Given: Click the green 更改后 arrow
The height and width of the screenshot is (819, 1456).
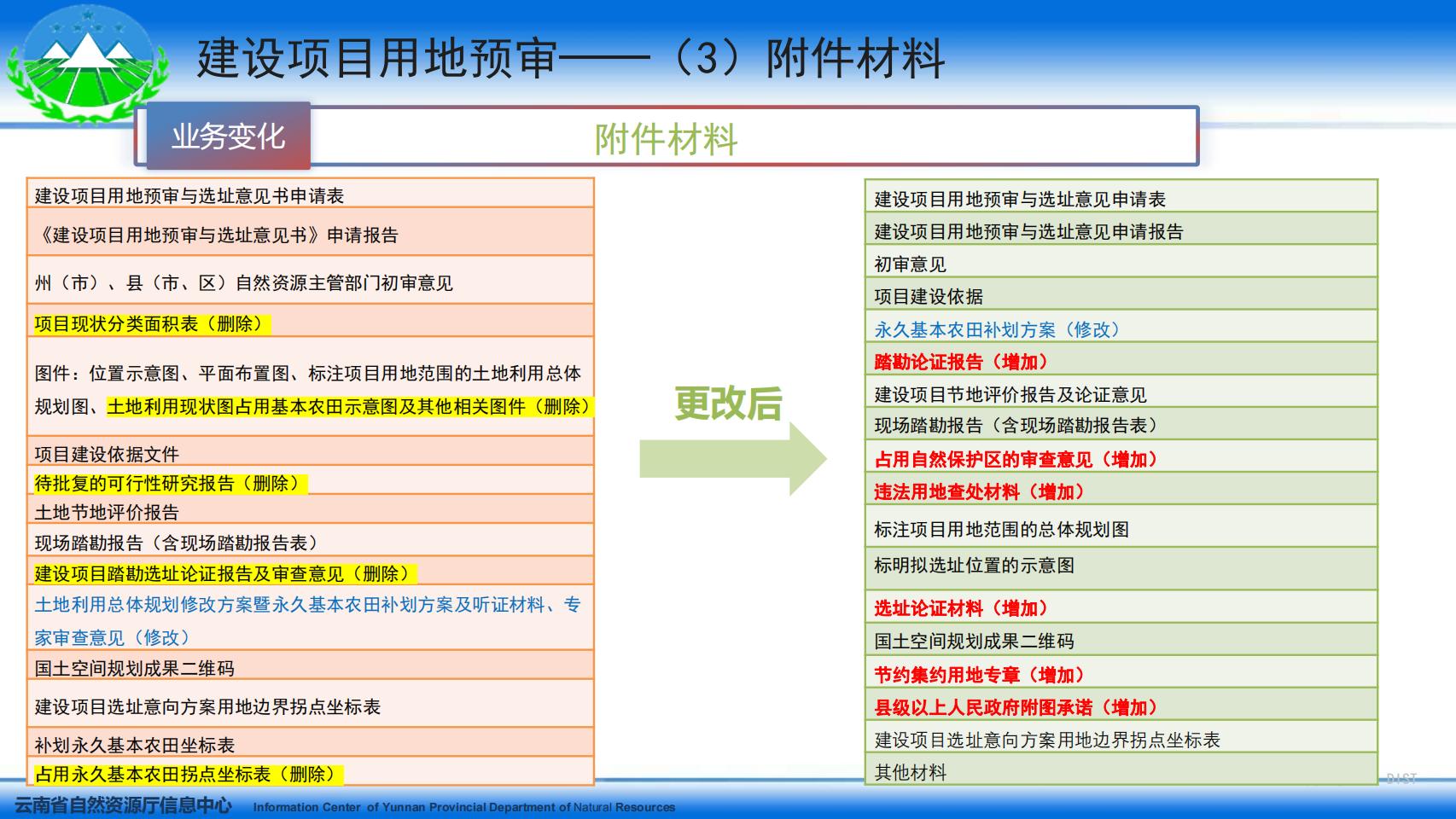Looking at the screenshot, I should [x=733, y=458].
